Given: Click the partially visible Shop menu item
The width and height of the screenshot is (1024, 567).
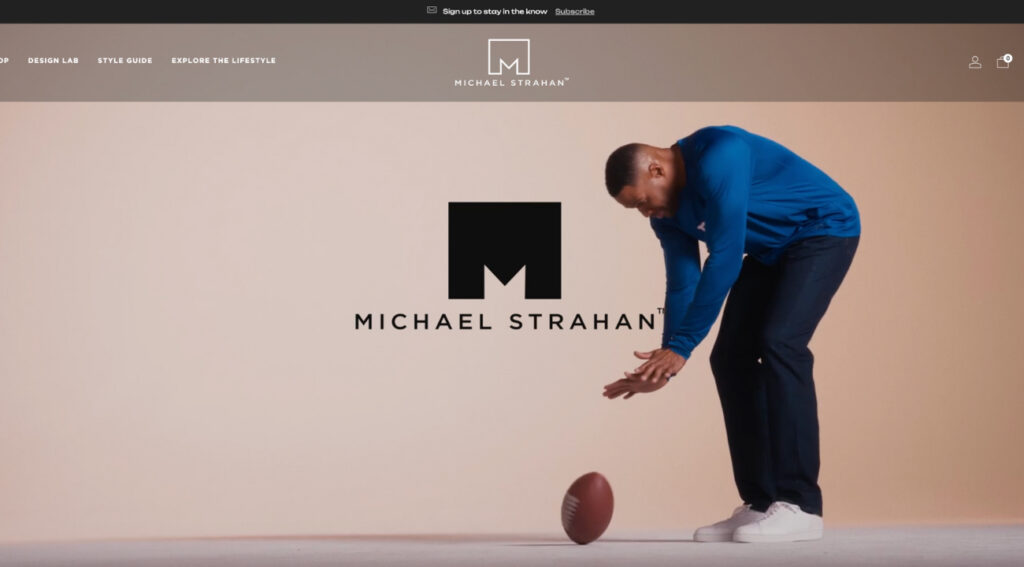Looking at the screenshot, I should coord(4,60).
